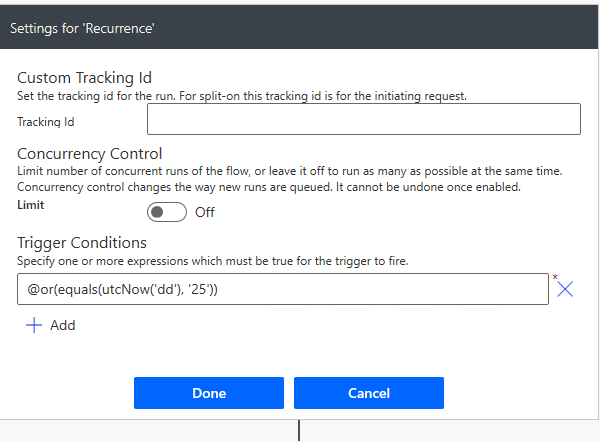Toggle the Concurrency Control Limit switch
This screenshot has height=441, width=600.
[167, 212]
